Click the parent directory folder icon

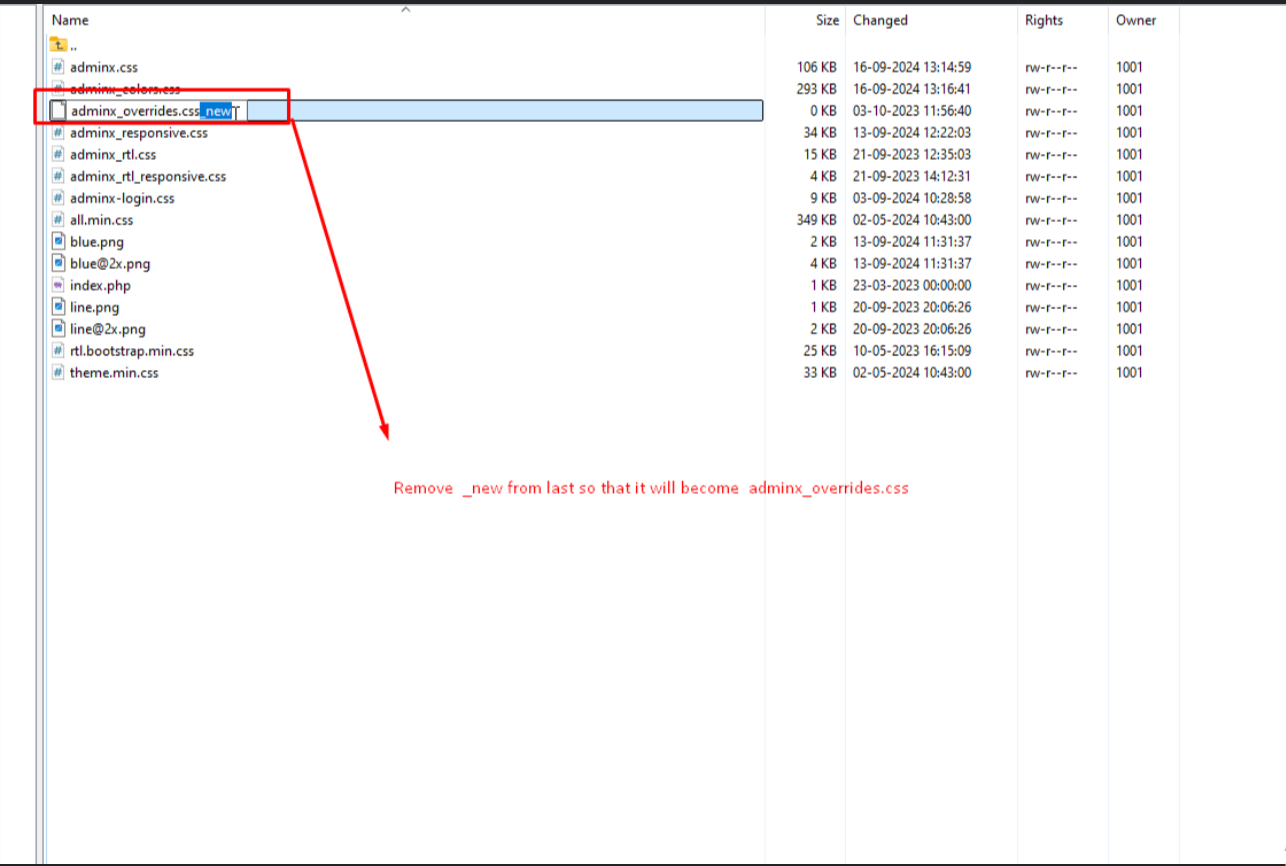[58, 45]
